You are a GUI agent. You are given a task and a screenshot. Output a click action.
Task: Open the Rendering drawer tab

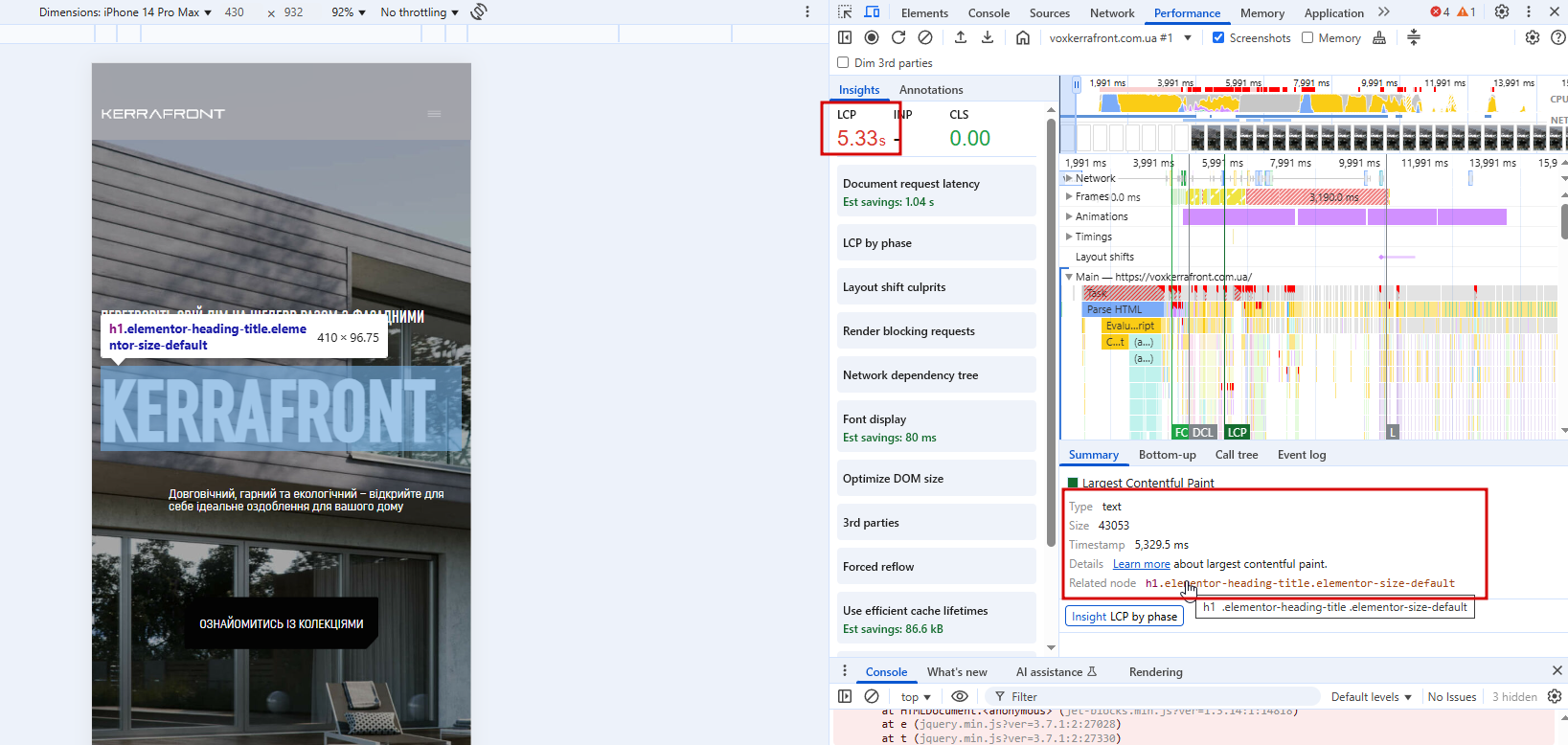click(x=1155, y=671)
